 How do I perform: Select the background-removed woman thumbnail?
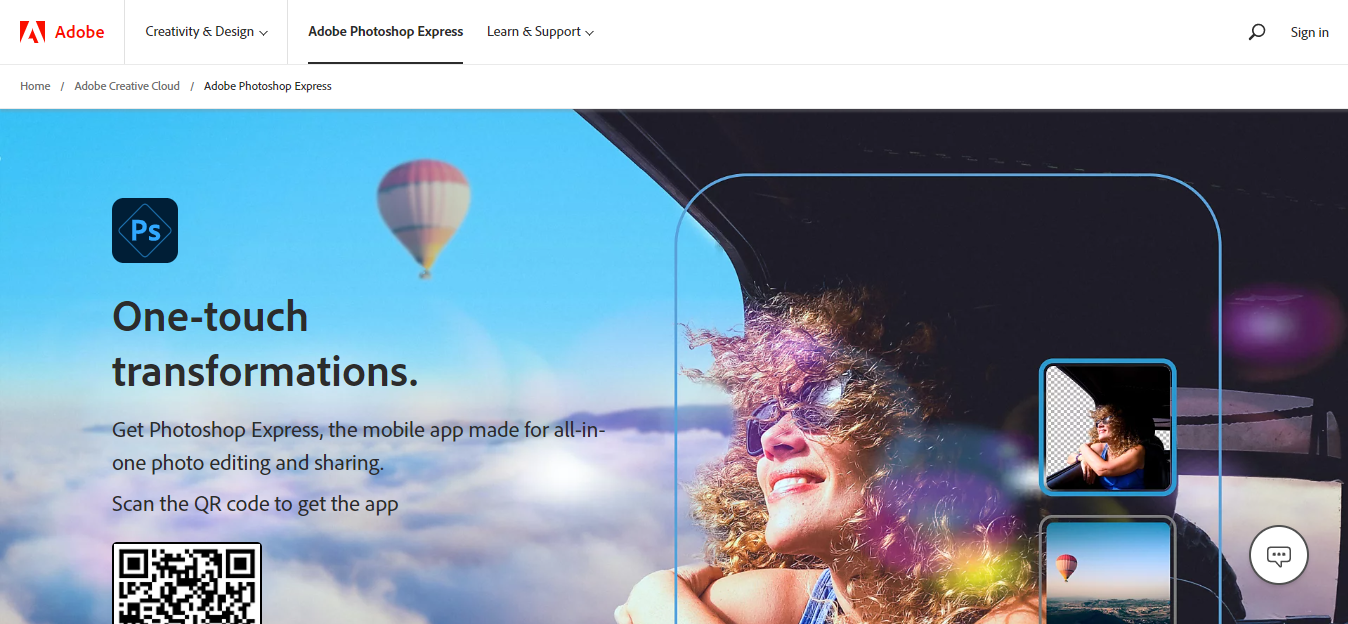pos(1108,427)
